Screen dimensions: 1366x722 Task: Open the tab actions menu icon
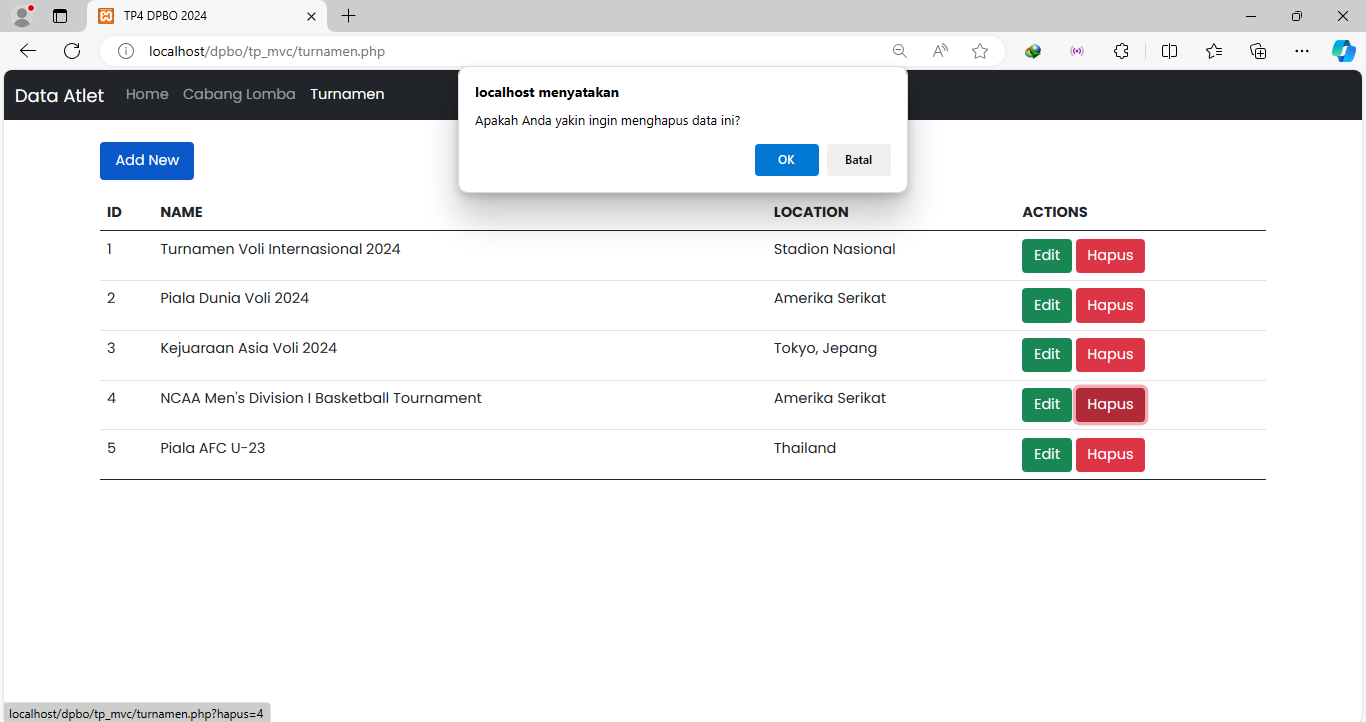tap(60, 16)
